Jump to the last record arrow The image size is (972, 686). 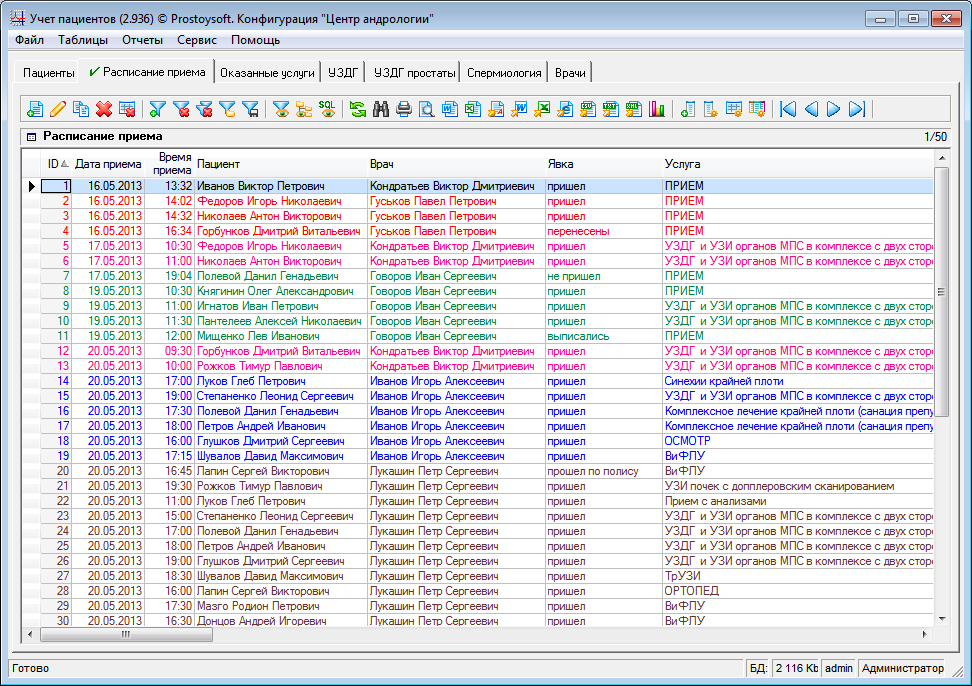(857, 109)
